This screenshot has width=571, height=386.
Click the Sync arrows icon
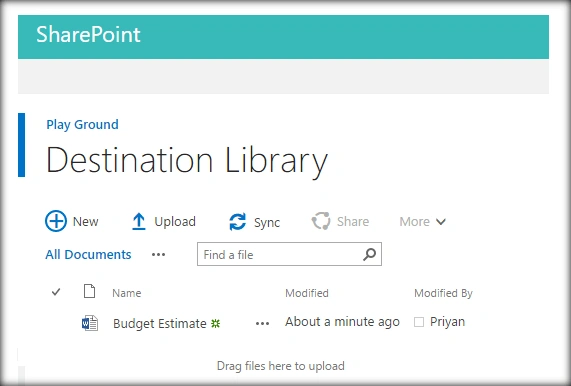[x=237, y=222]
